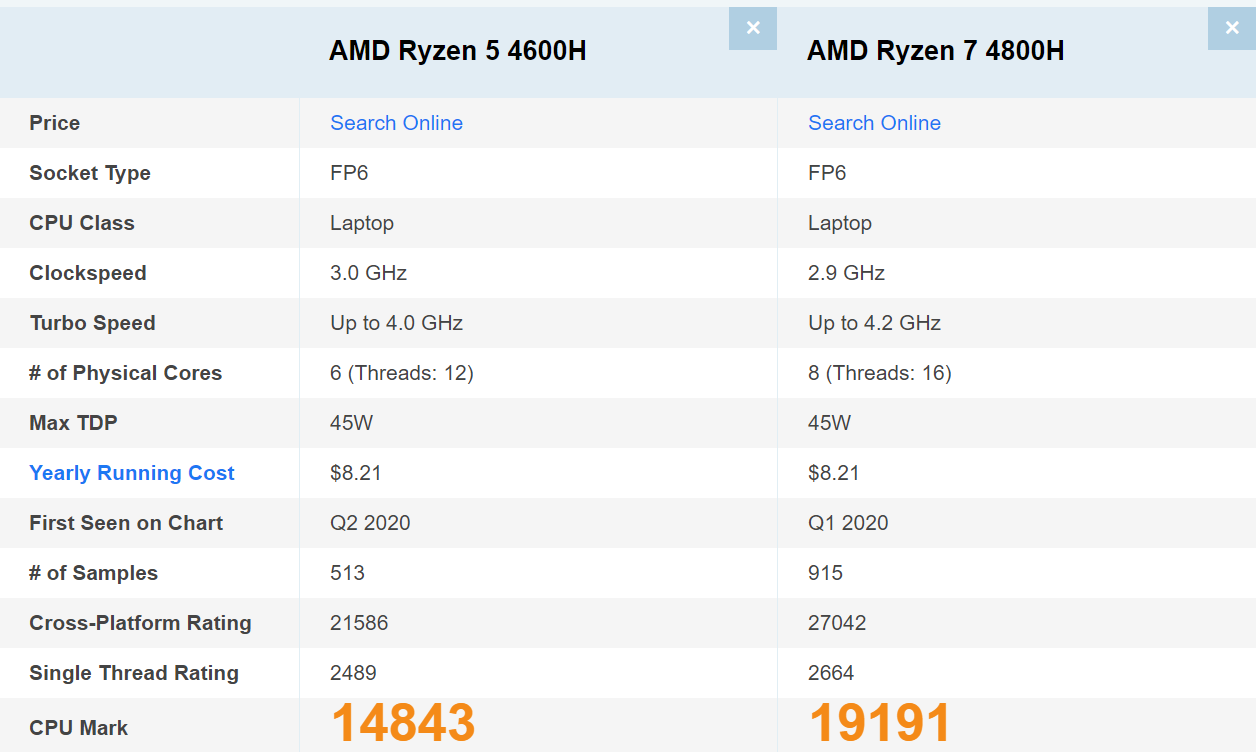Select $8.21 cost for Ryzen 7 4800H

(x=834, y=473)
